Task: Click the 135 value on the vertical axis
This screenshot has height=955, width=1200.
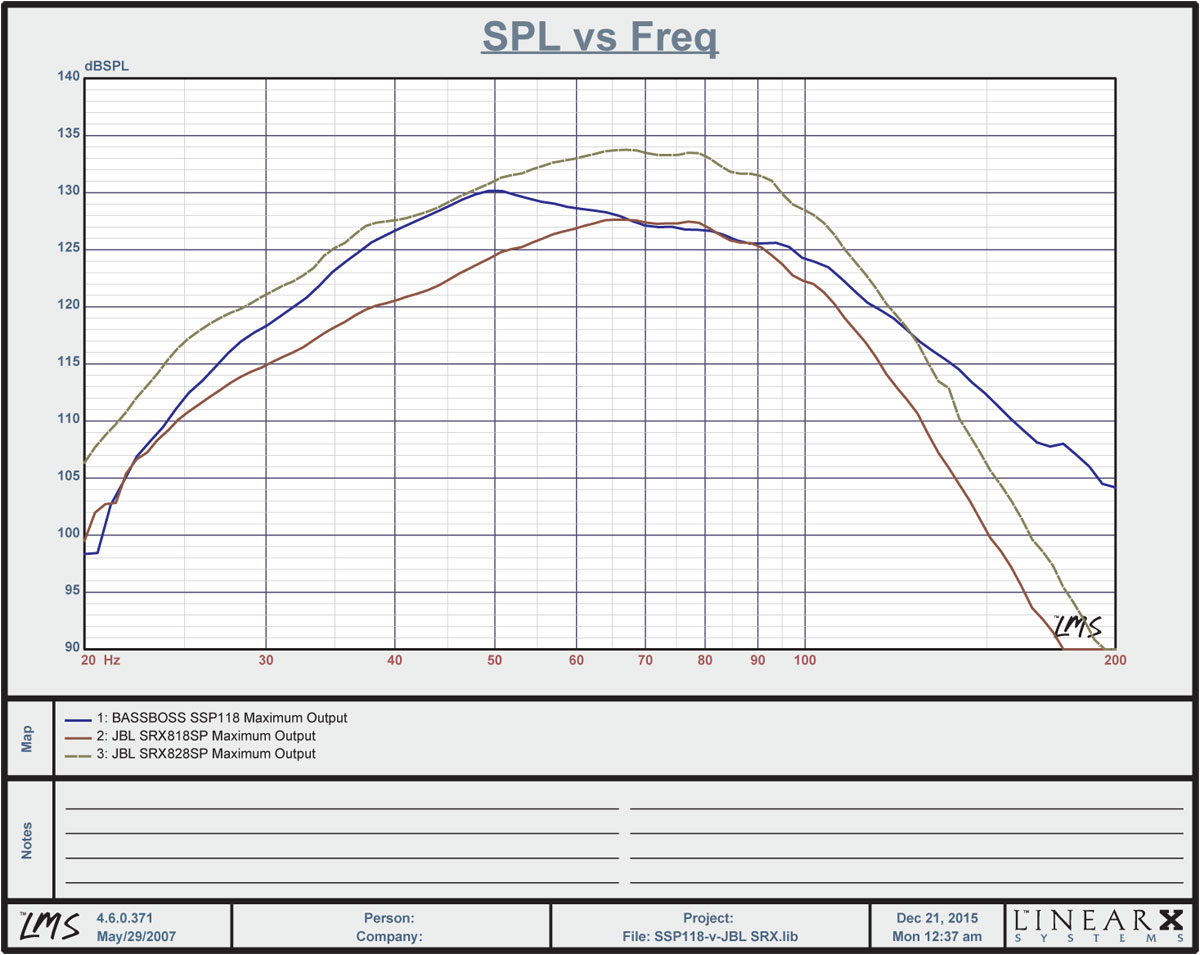Action: point(69,135)
